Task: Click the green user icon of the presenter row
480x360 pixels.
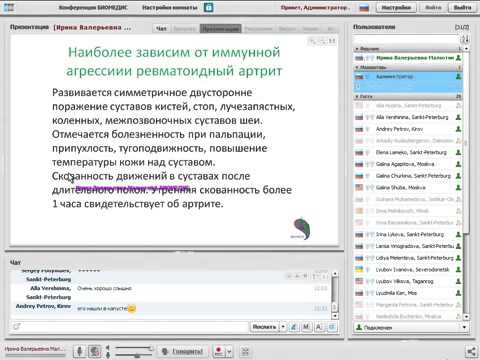Action: (x=458, y=58)
